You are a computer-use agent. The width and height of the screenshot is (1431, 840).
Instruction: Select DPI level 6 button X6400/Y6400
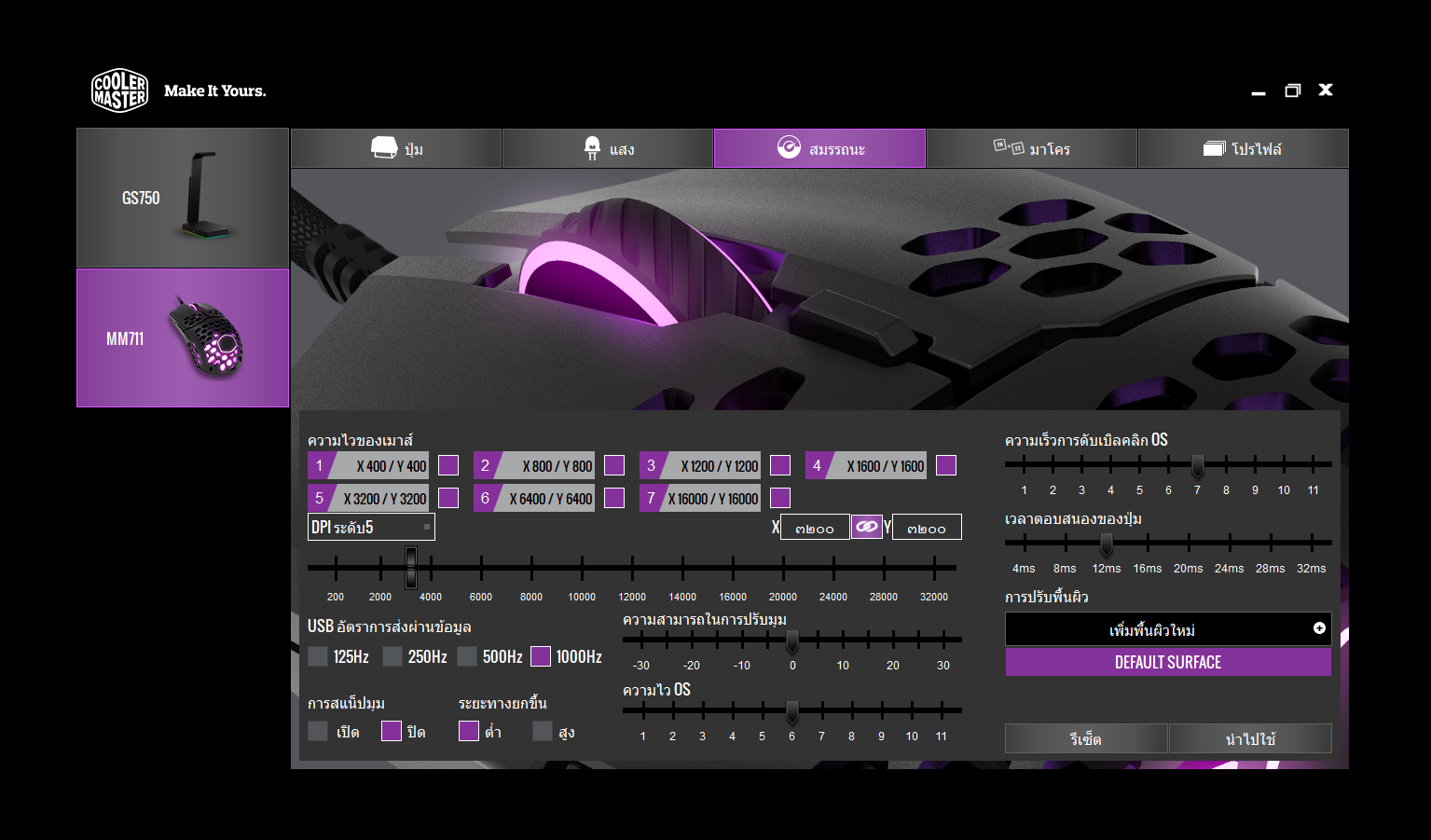(x=534, y=498)
